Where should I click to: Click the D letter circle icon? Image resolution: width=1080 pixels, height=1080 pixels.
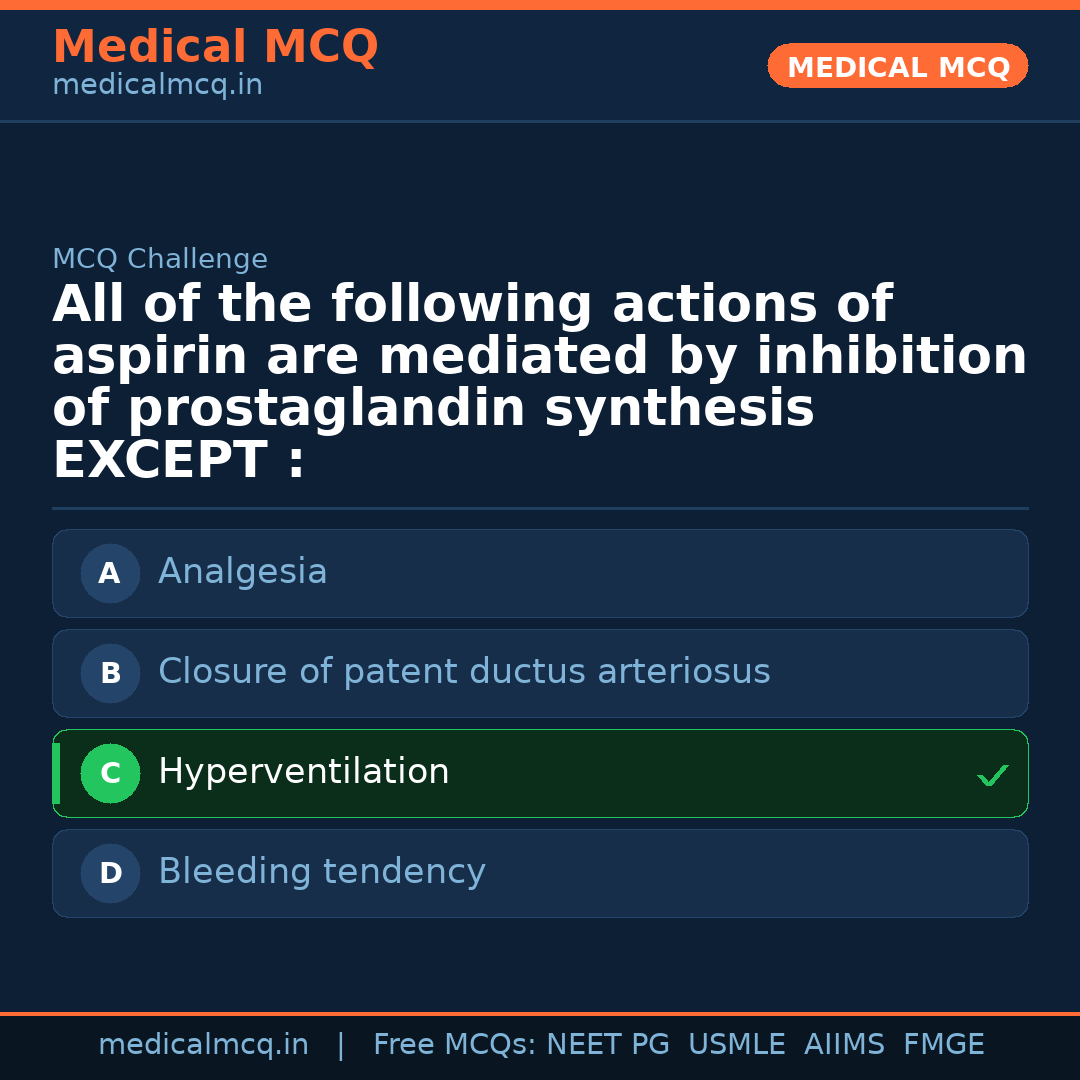pyautogui.click(x=110, y=873)
